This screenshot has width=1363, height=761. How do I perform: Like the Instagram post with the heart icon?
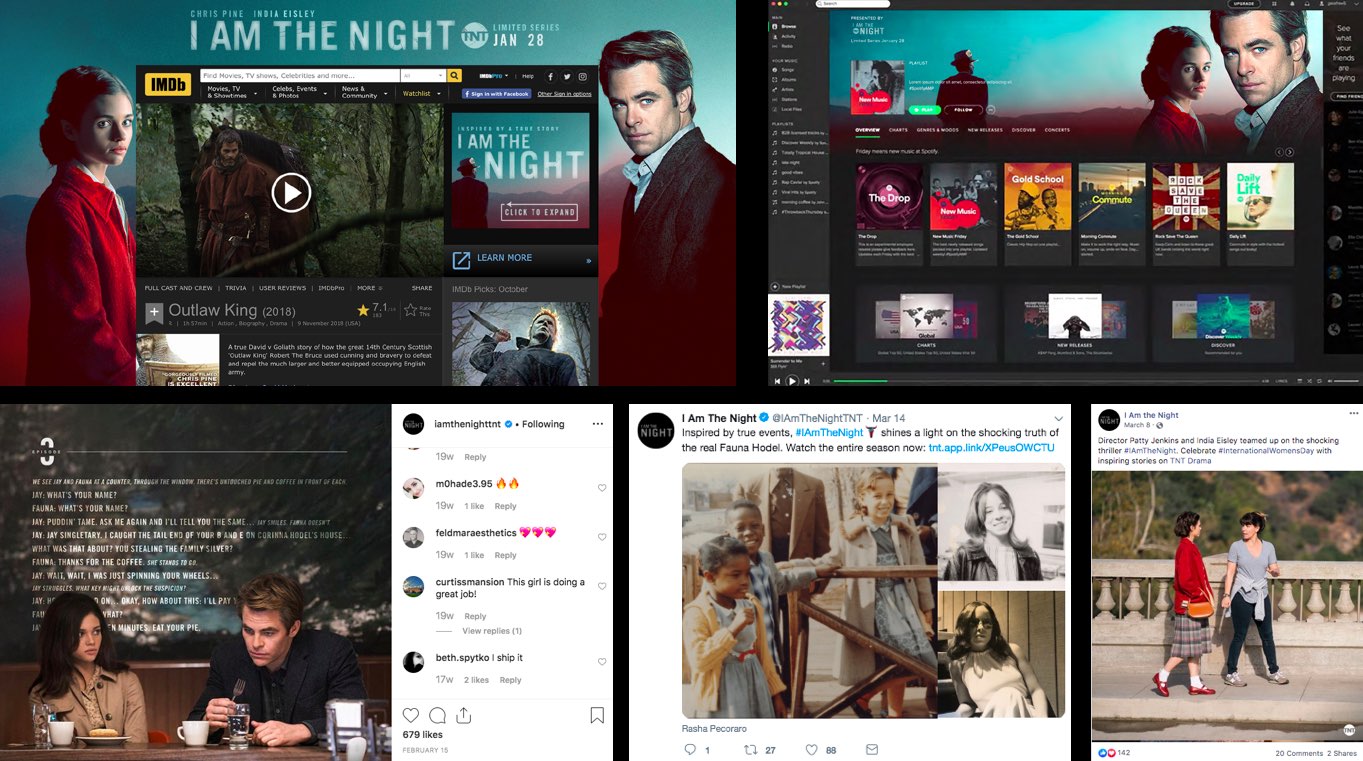click(410, 715)
